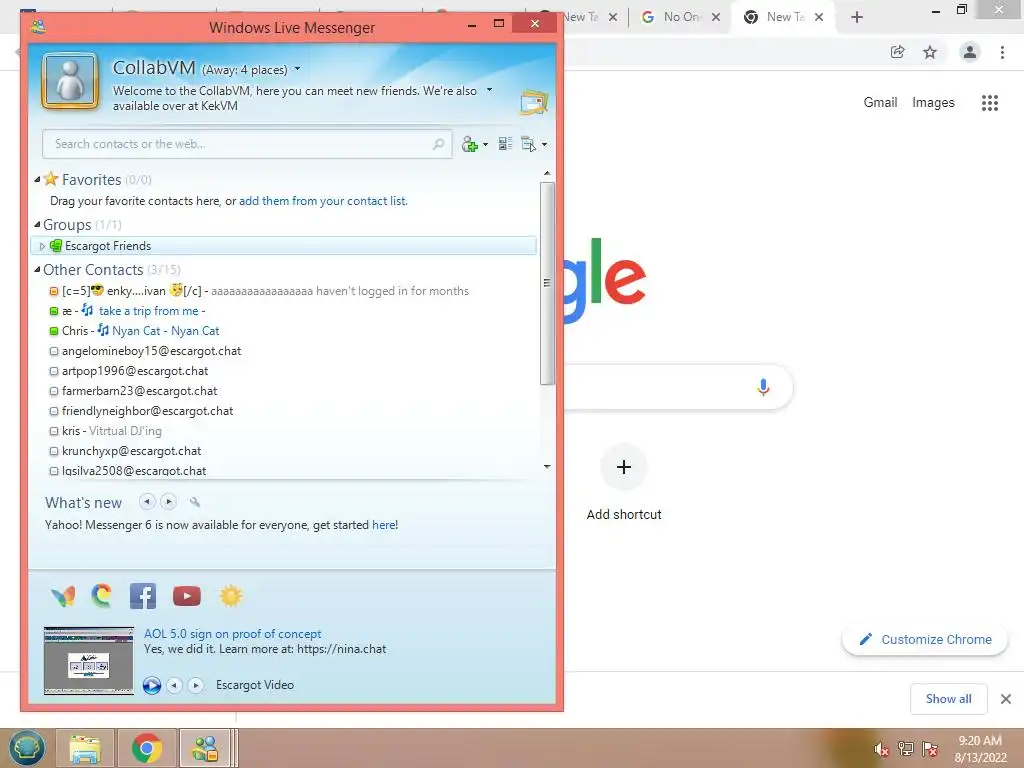Click the AOL video thumbnail

pos(89,660)
